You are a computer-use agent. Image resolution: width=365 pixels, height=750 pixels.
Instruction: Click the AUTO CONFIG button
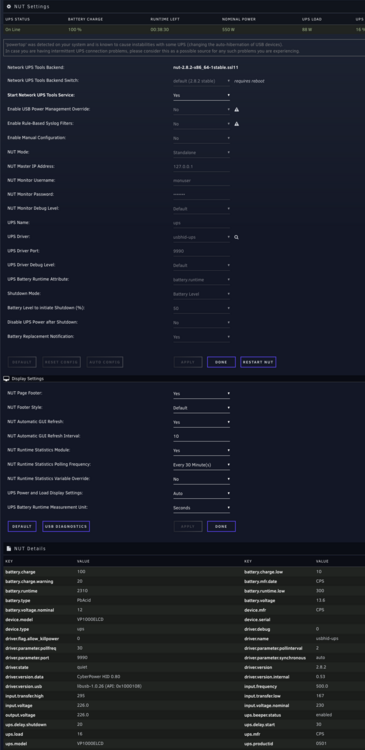[x=105, y=362]
